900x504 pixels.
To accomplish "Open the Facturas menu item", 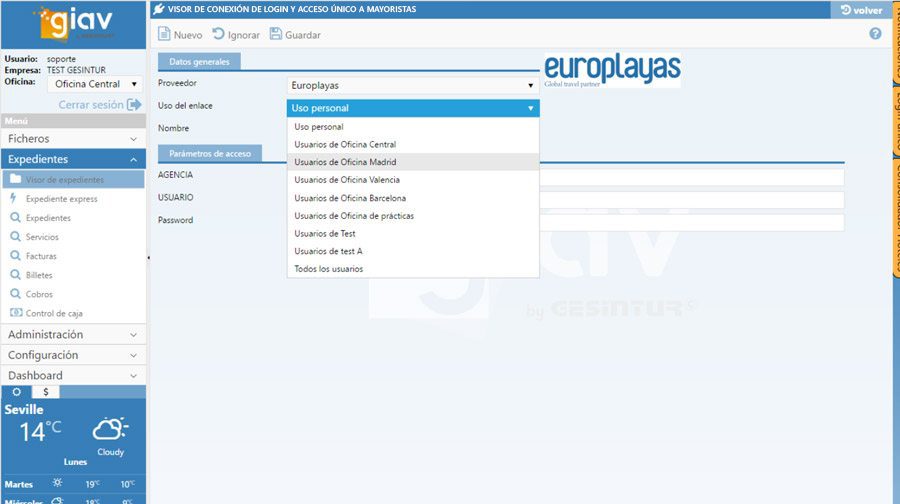I will 73,256.
